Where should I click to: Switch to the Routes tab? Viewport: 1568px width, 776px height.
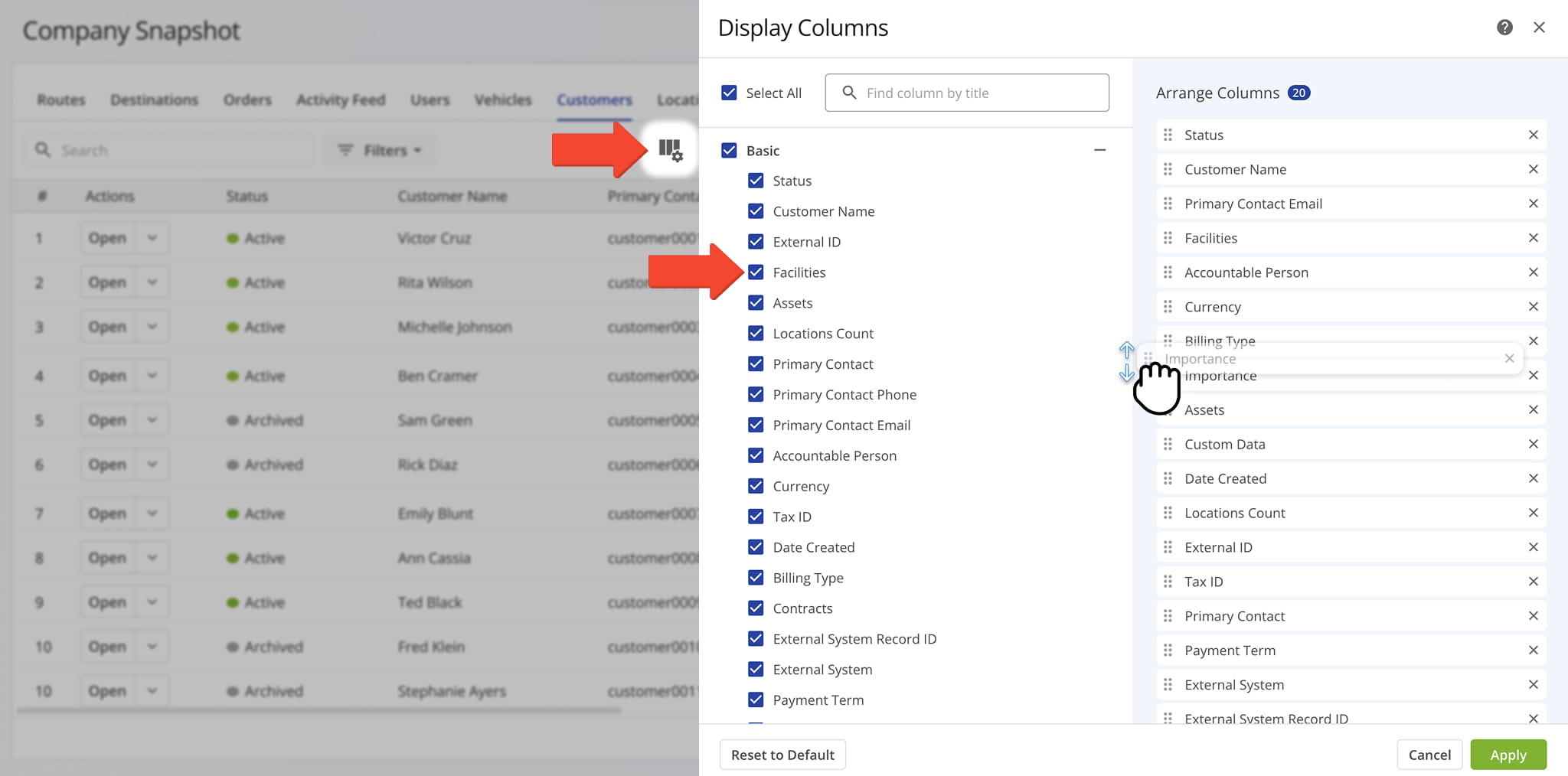pyautogui.click(x=61, y=100)
